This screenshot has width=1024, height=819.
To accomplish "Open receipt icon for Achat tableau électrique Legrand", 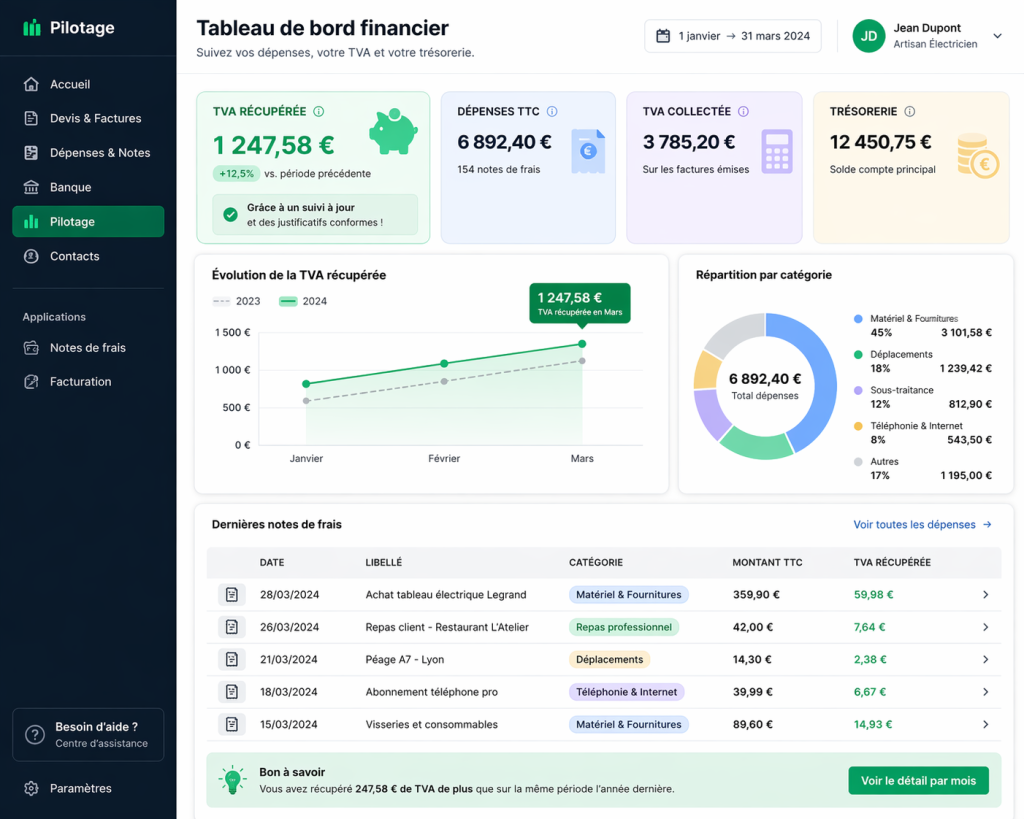I will [232, 595].
